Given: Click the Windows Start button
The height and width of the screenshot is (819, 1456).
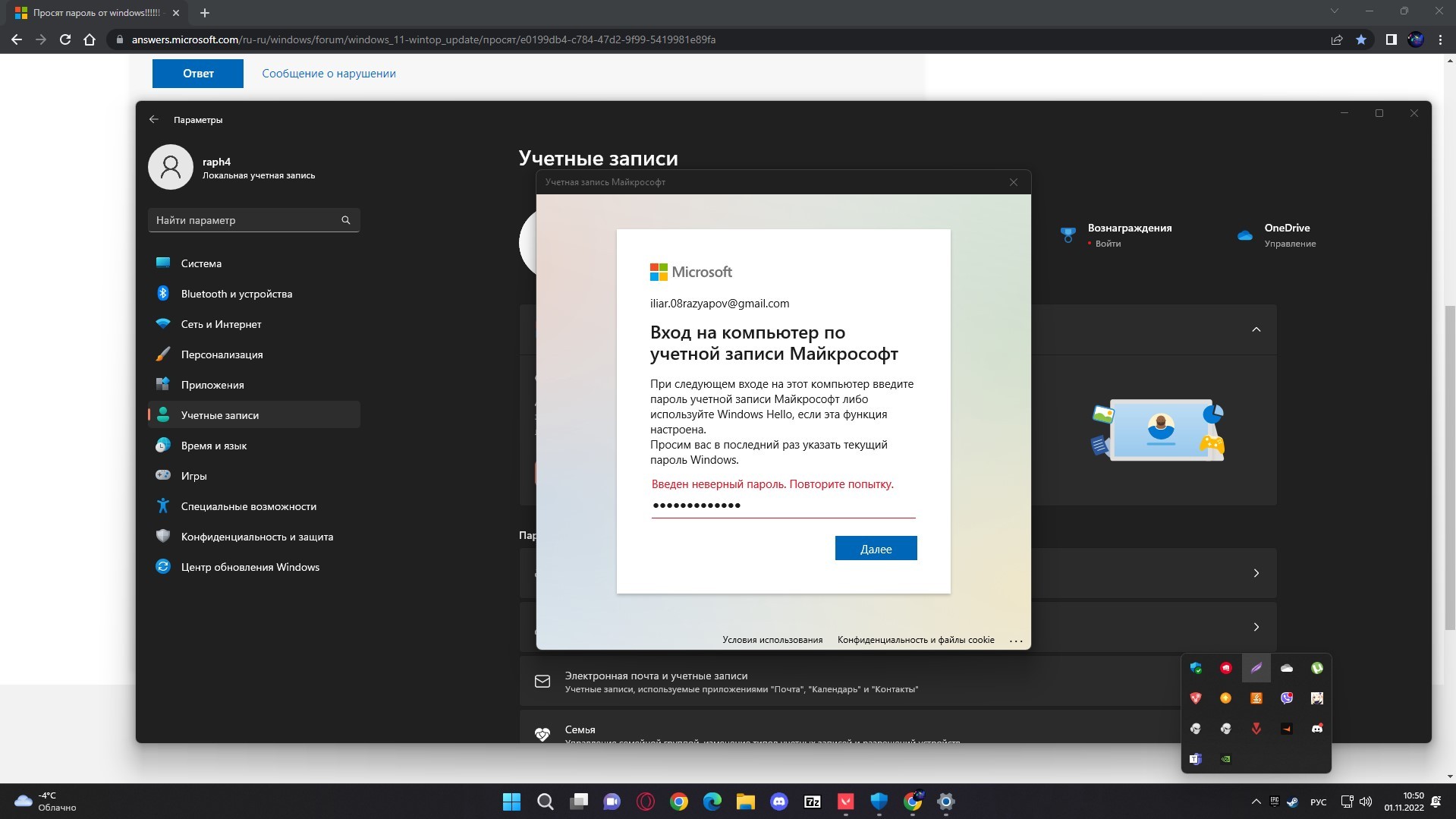Looking at the screenshot, I should (512, 802).
